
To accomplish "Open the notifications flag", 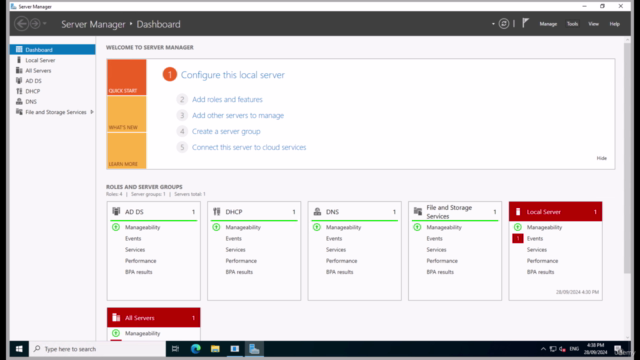I will pyautogui.click(x=525, y=23).
